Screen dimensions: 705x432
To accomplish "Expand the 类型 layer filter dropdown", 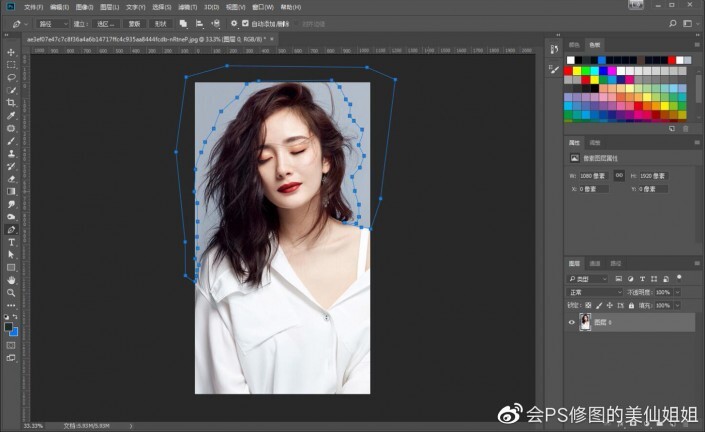I will [x=590, y=278].
